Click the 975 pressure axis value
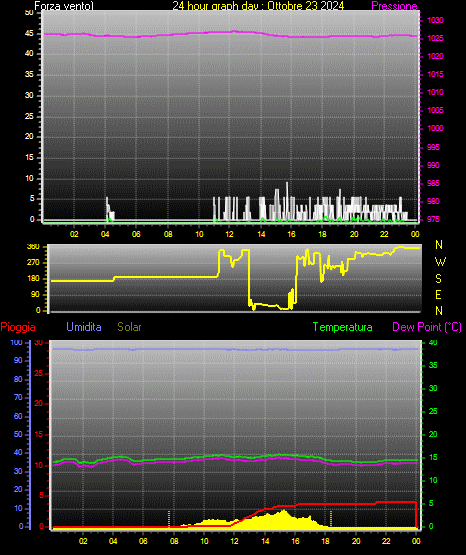 433,219
